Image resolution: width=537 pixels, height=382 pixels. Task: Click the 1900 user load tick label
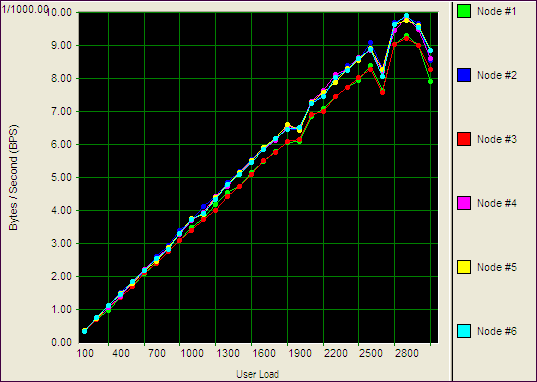(x=300, y=353)
